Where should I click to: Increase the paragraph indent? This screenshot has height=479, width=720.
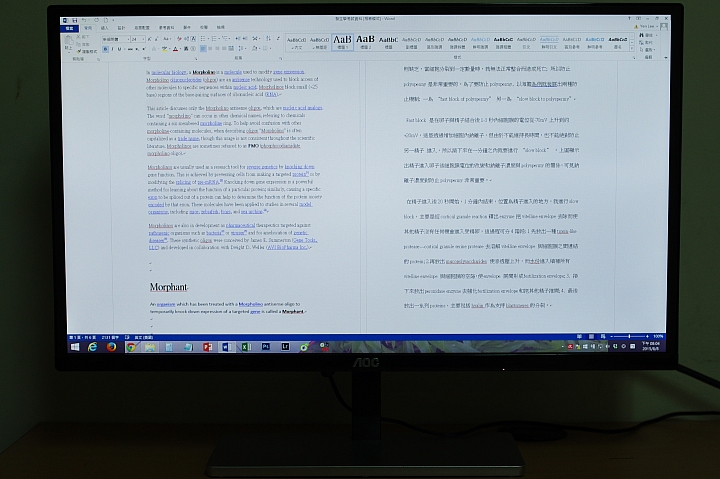pyautogui.click(x=245, y=39)
